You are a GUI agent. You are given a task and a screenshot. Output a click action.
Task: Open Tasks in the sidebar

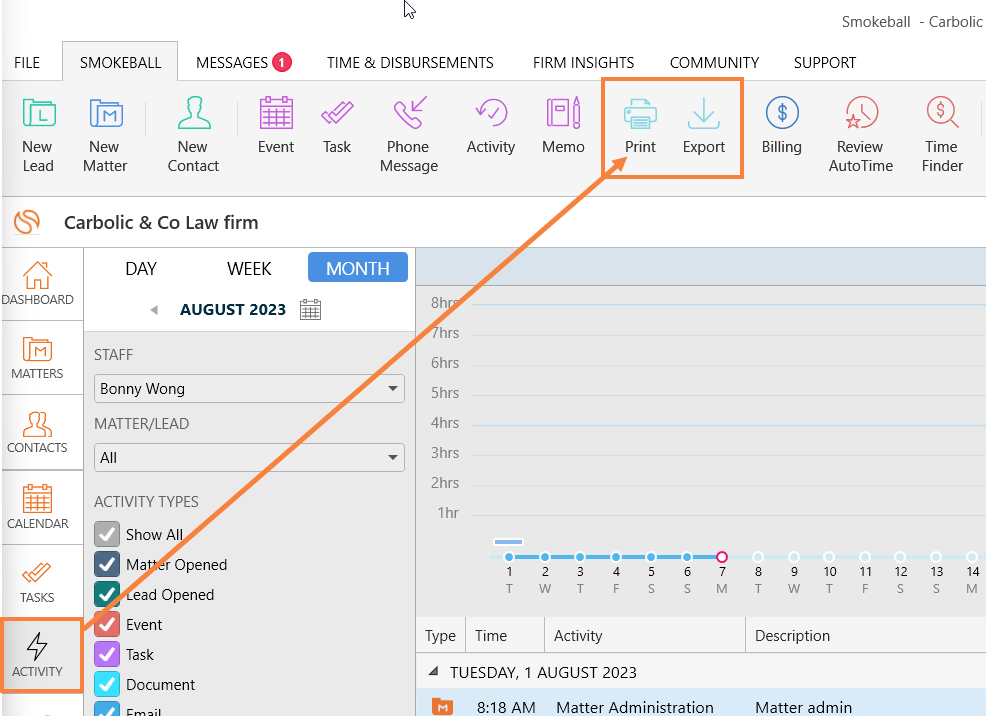point(37,582)
